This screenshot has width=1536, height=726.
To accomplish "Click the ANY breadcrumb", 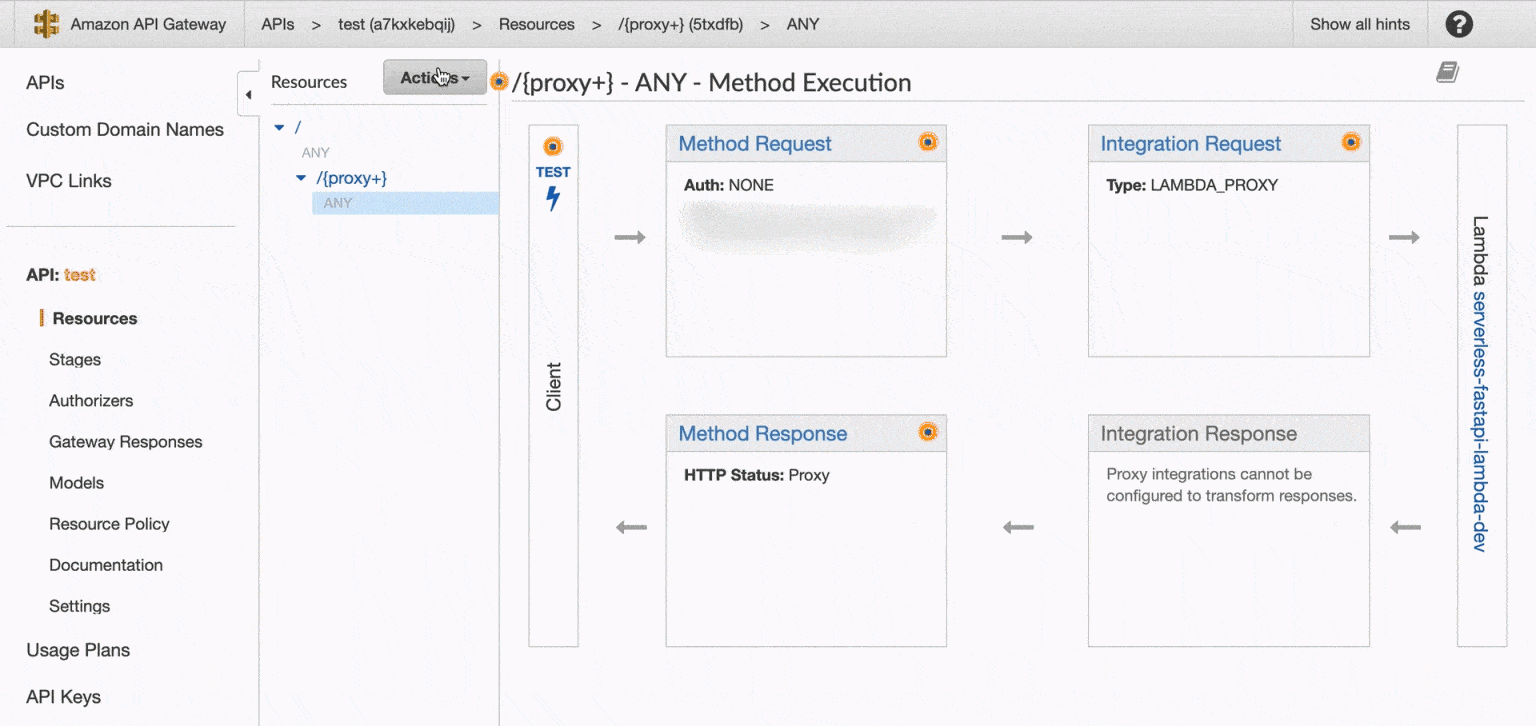I will tap(803, 24).
